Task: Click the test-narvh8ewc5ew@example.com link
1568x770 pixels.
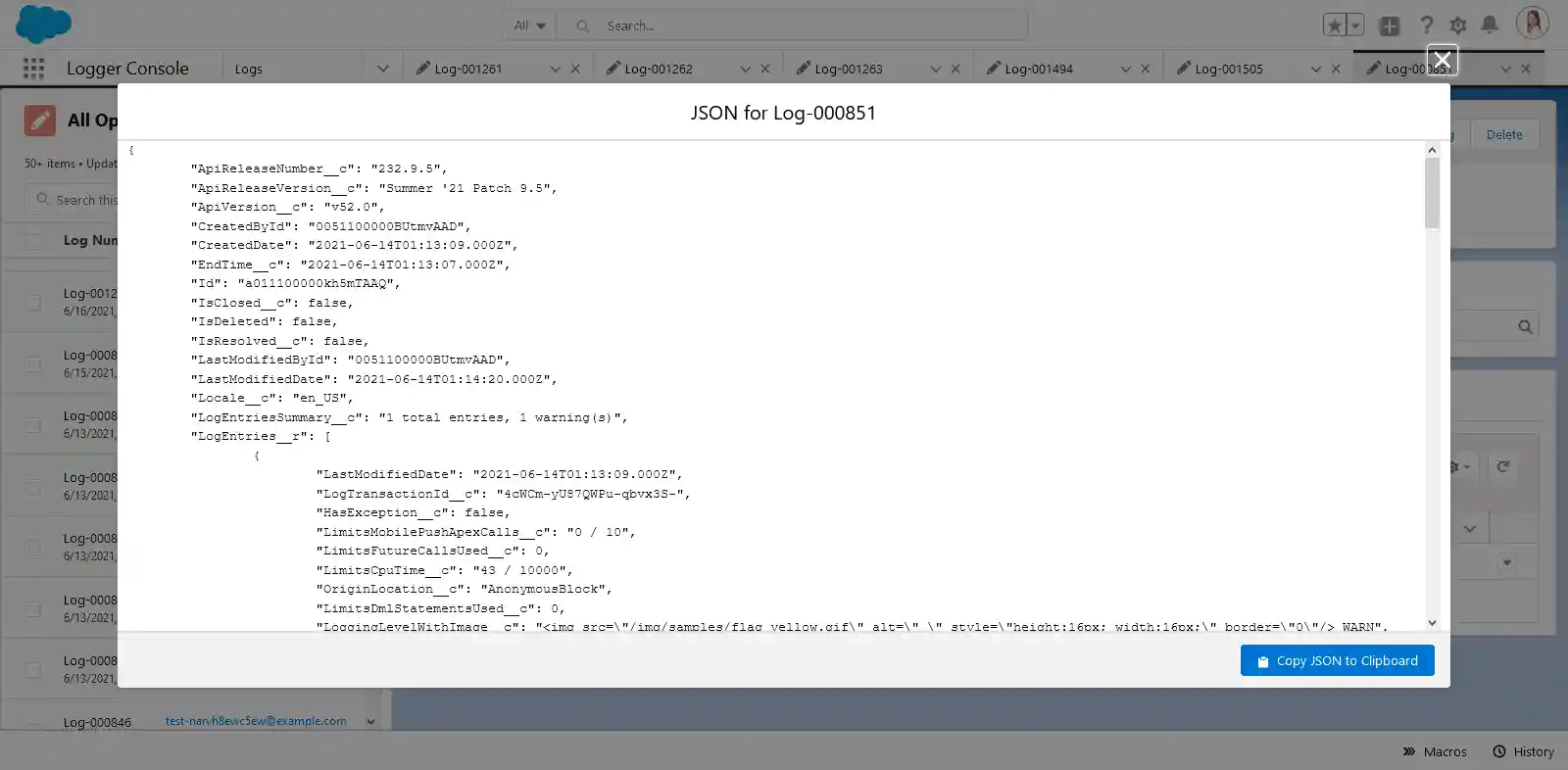Action: tap(256, 721)
